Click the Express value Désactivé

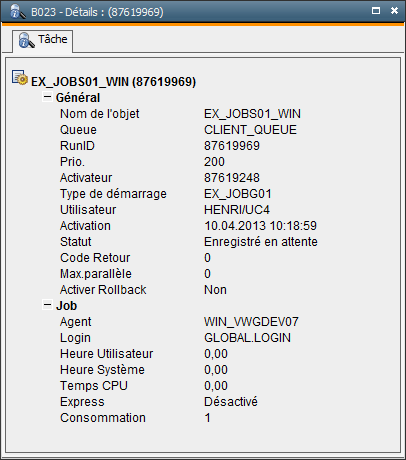(231, 402)
